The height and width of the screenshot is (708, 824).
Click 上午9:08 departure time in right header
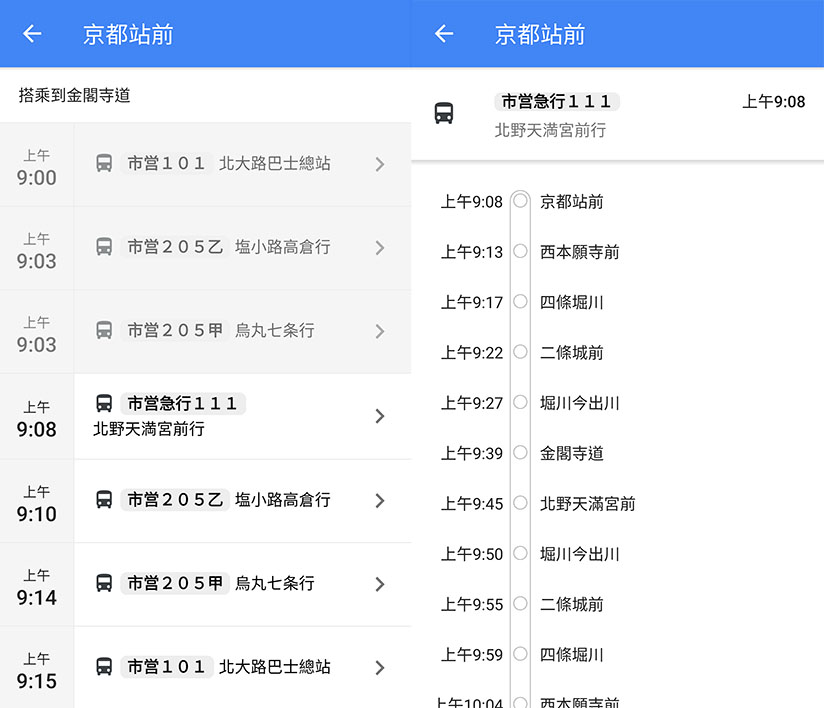click(x=774, y=101)
